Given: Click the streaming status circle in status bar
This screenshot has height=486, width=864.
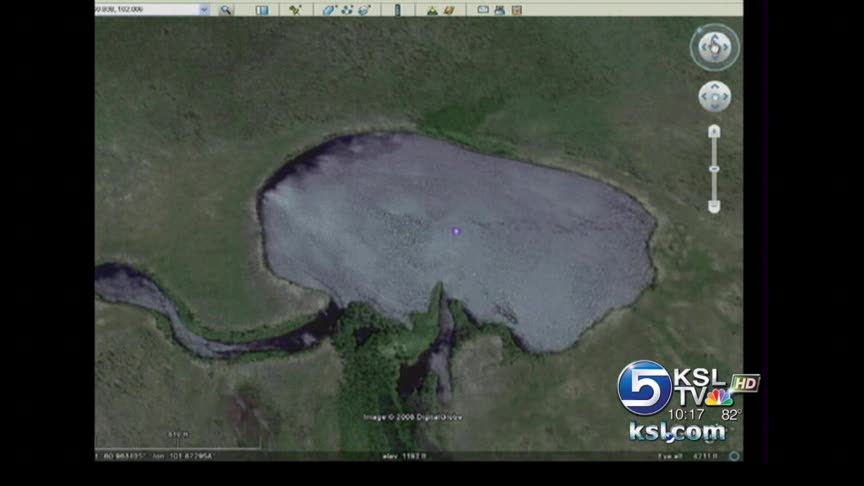Looking at the screenshot, I should pyautogui.click(x=734, y=456).
